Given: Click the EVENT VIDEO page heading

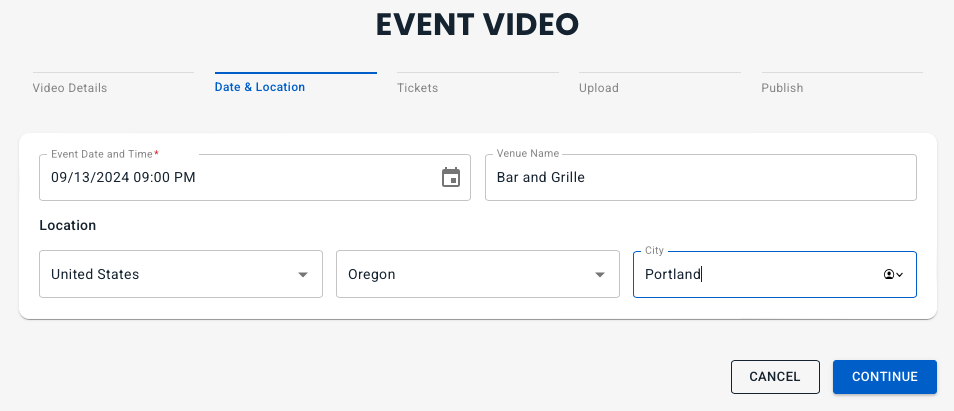Looking at the screenshot, I should (478, 25).
